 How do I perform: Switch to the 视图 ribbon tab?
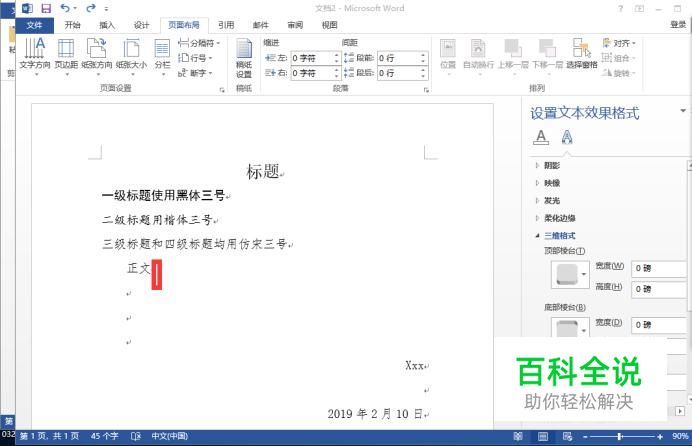(x=329, y=25)
